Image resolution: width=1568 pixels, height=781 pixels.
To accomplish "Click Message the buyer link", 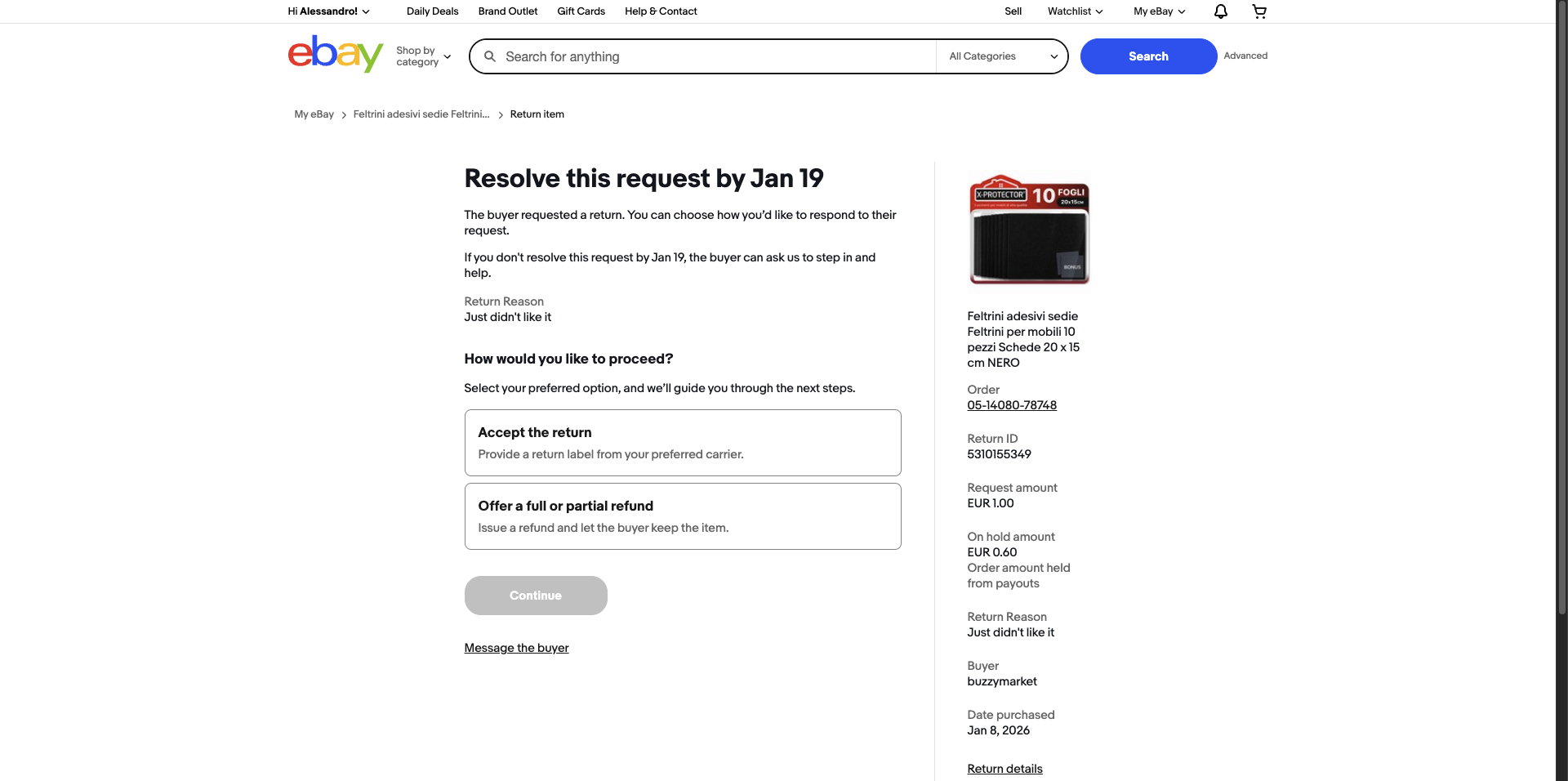I will [x=516, y=648].
